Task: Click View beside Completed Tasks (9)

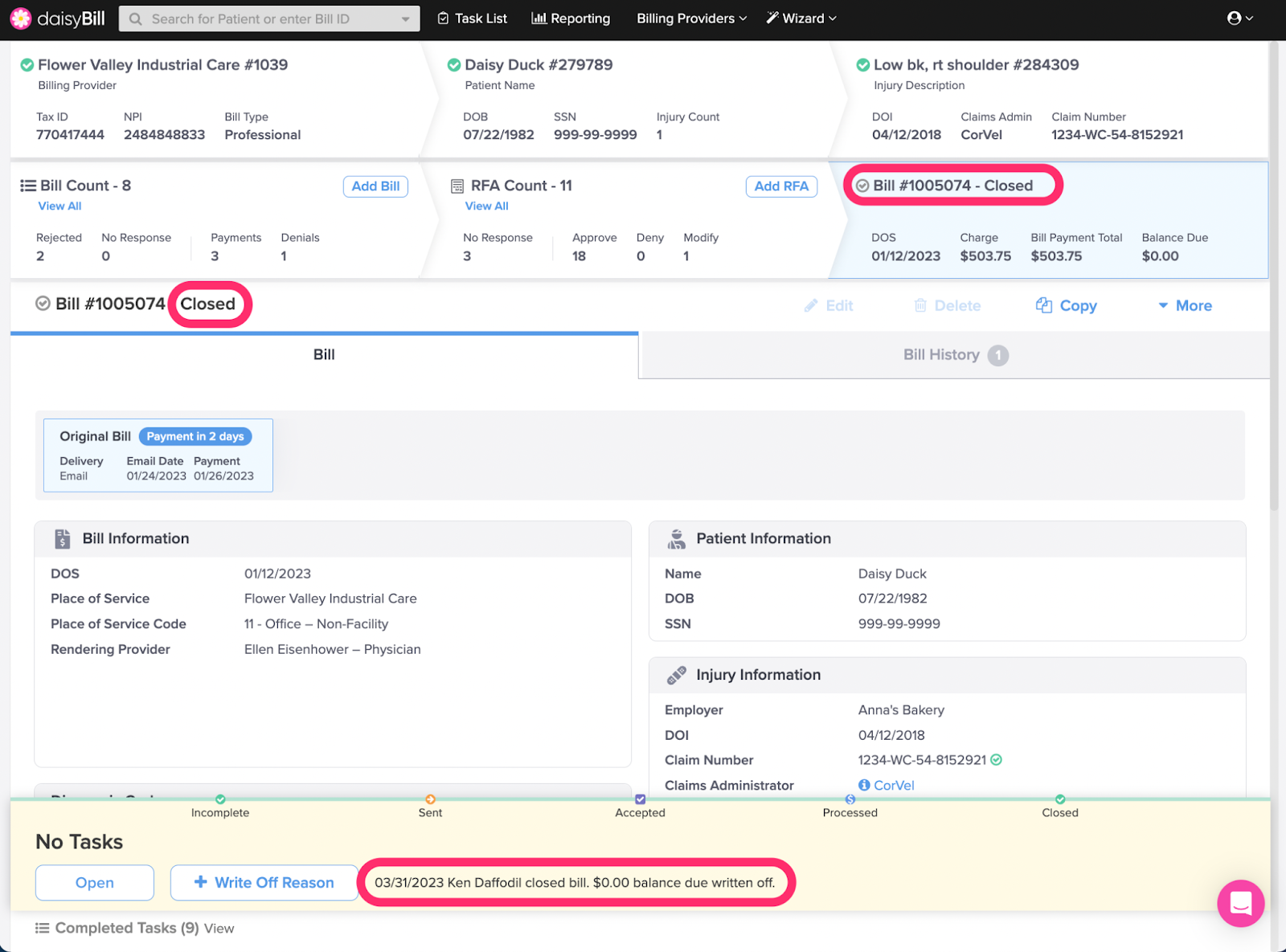Action: [x=219, y=929]
